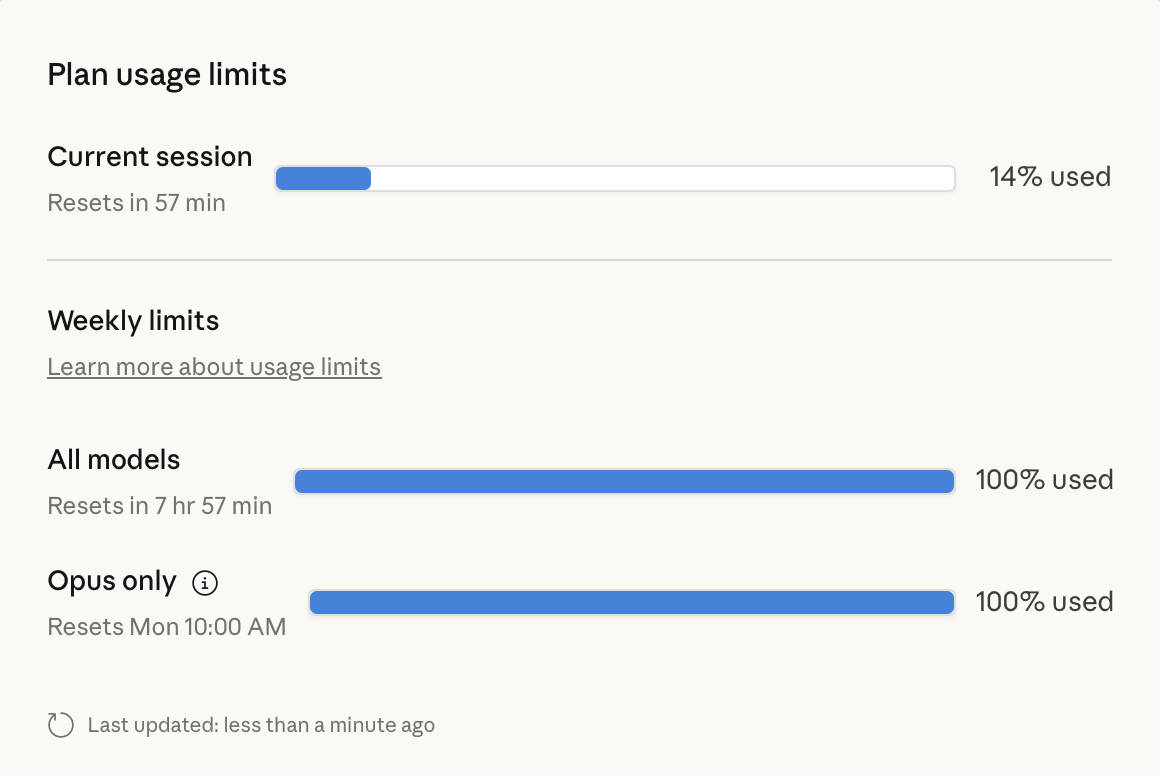1160x776 pixels.
Task: Tap the information badge next to Opus only
Action: [x=204, y=583]
